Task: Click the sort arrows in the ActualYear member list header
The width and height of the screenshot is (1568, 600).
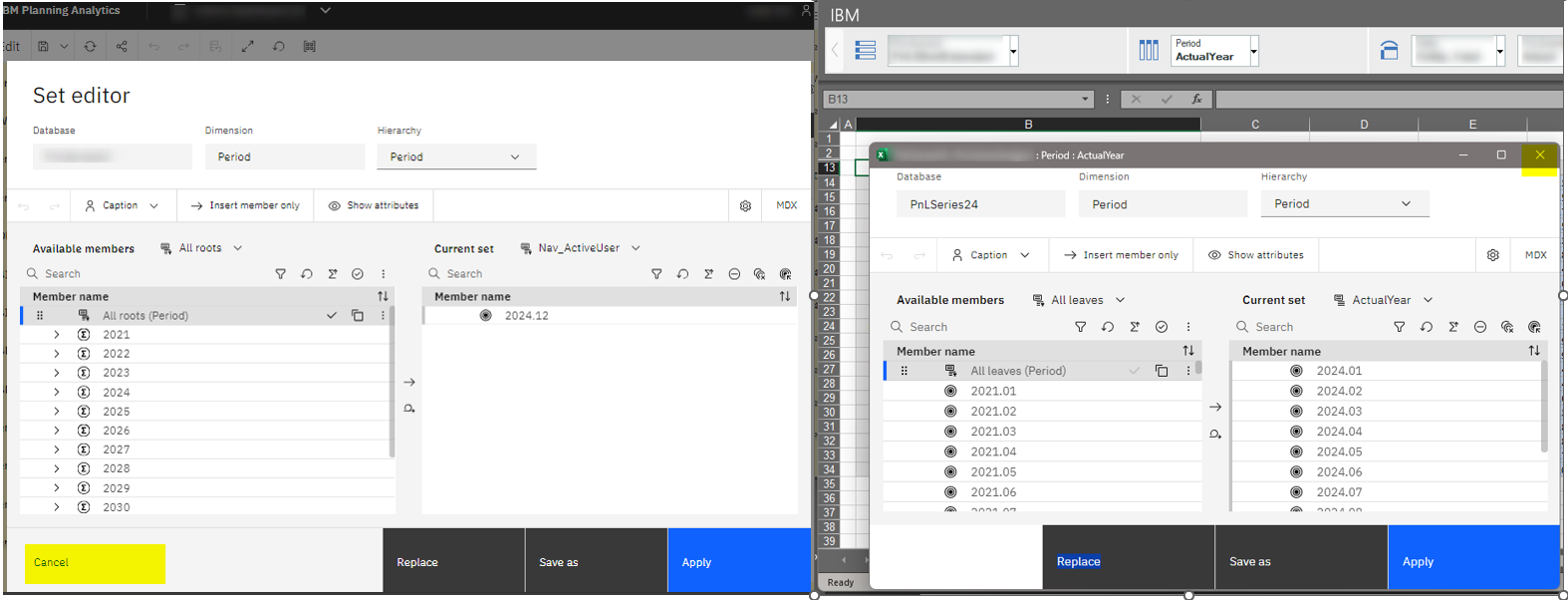Action: point(1534,351)
